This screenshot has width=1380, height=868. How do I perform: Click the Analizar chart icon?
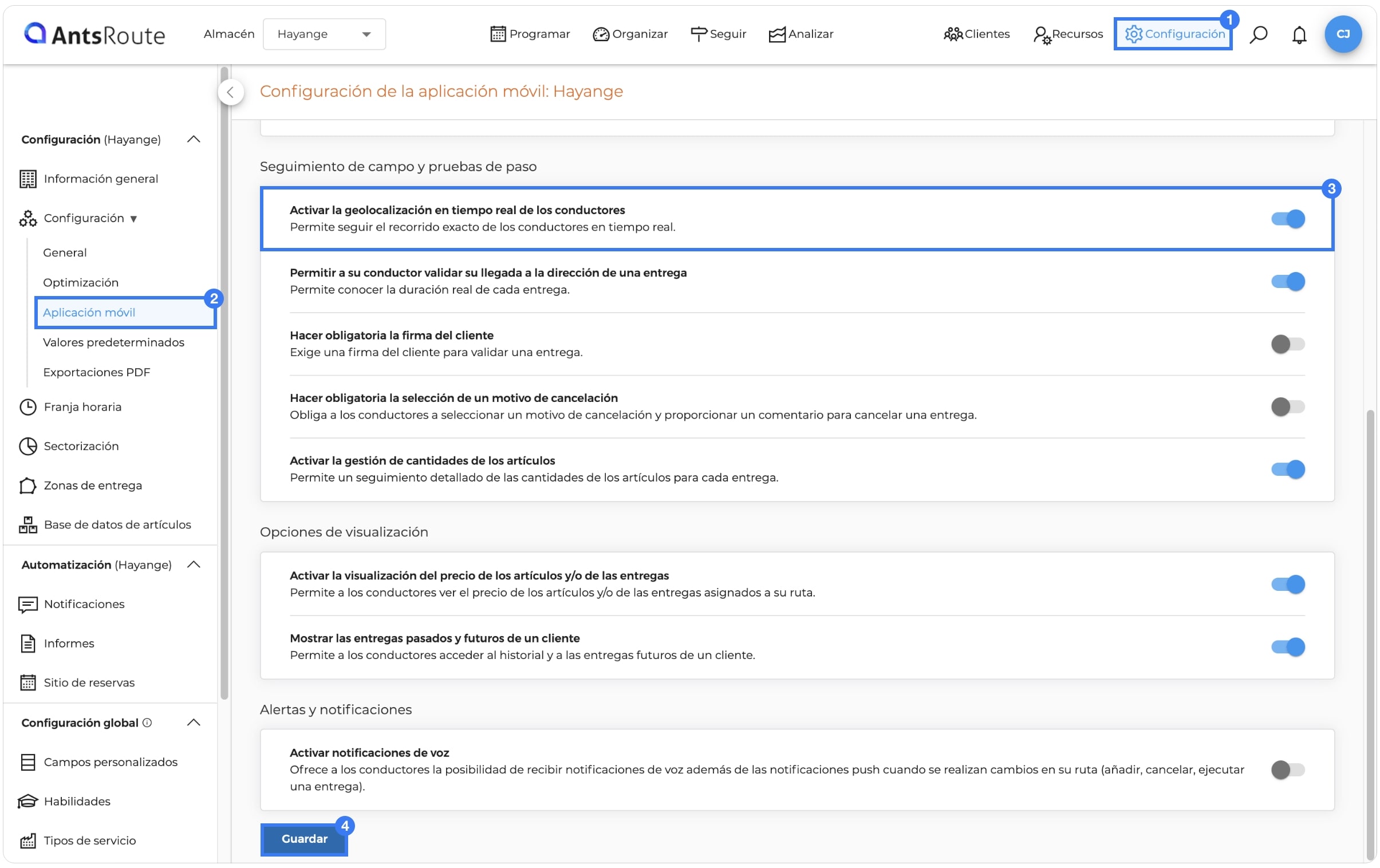tap(776, 34)
